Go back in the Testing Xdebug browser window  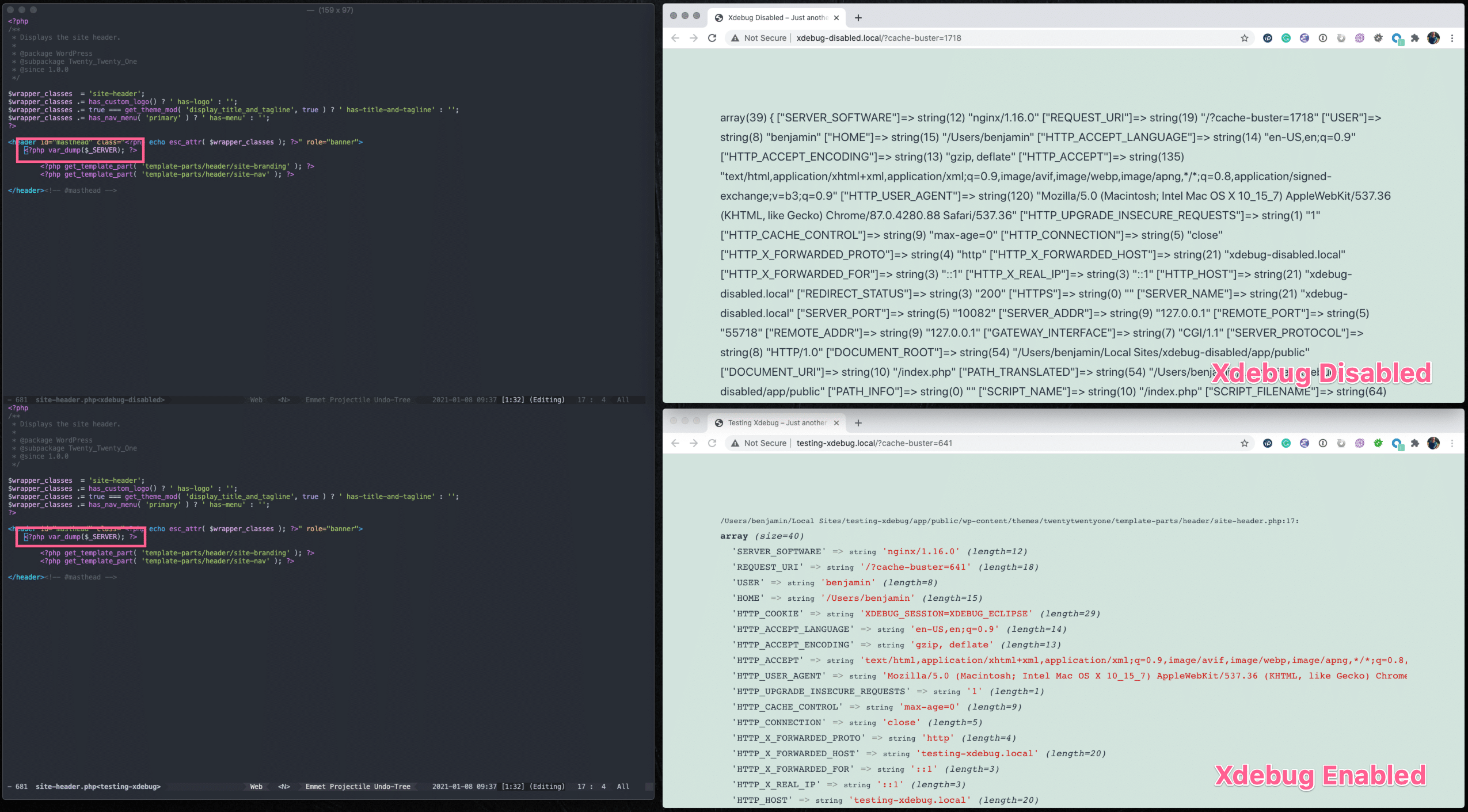coord(675,443)
